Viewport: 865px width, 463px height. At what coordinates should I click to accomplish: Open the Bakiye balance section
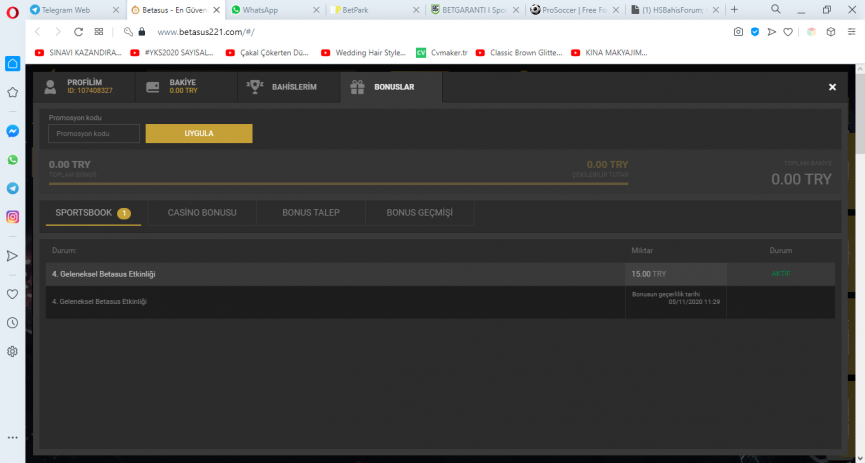pos(186,87)
